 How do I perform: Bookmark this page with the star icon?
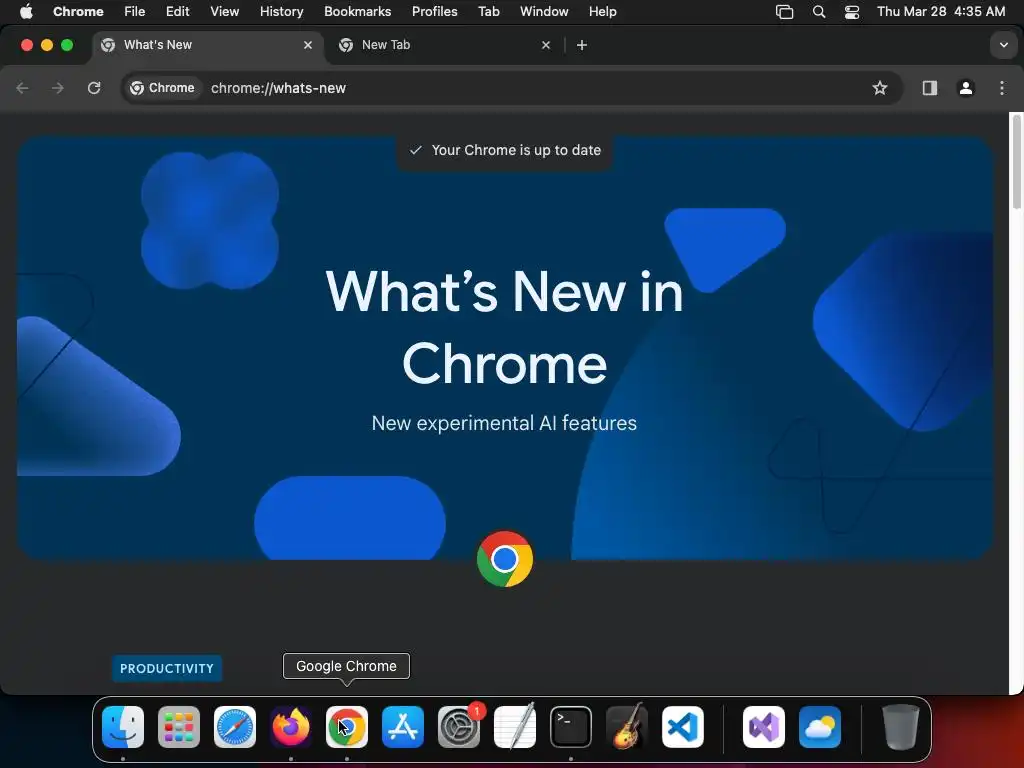[x=880, y=88]
